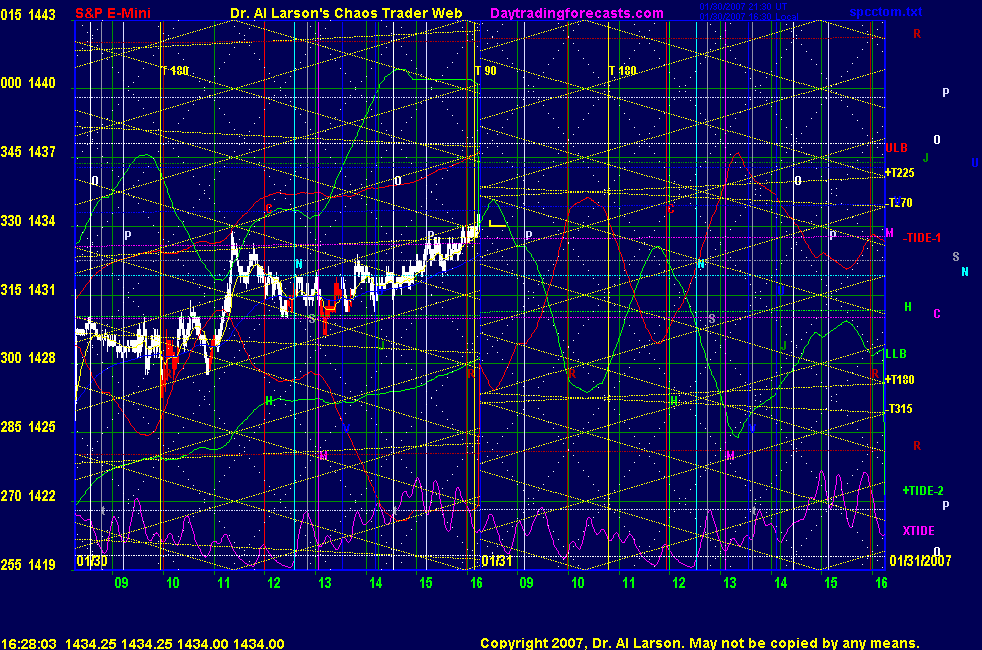The height and width of the screenshot is (650, 982).
Task: Select the +T225 line label
Action: coord(899,173)
